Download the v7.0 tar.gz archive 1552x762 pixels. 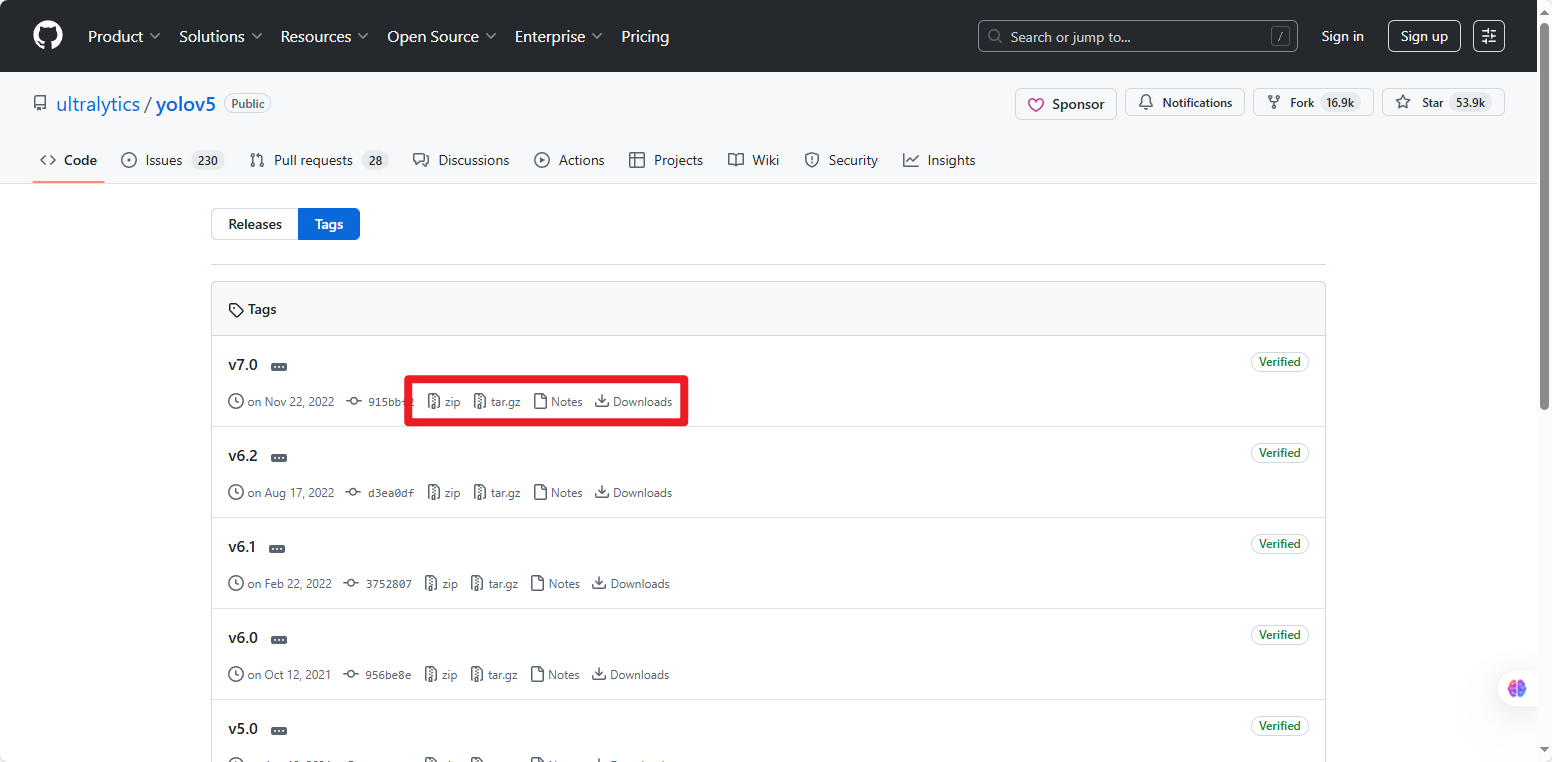click(x=497, y=402)
